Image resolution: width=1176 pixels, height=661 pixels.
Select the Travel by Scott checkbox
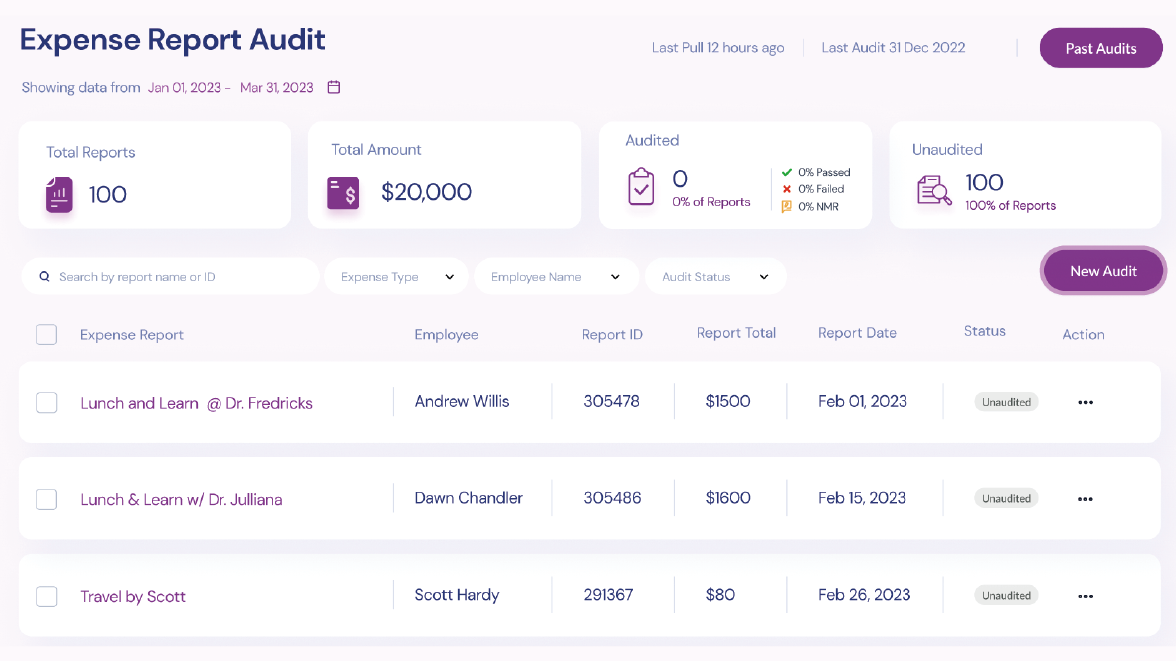coord(47,596)
